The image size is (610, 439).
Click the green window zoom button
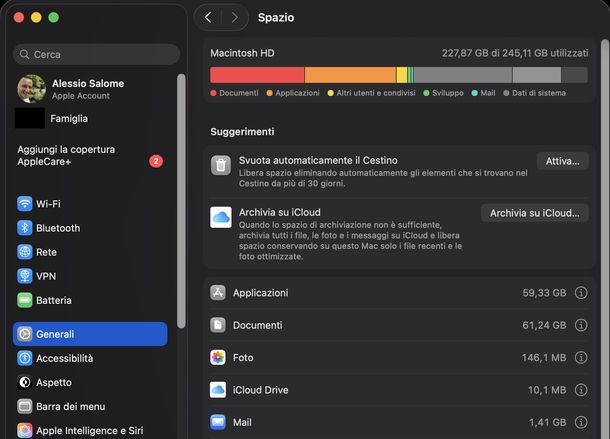(54, 18)
